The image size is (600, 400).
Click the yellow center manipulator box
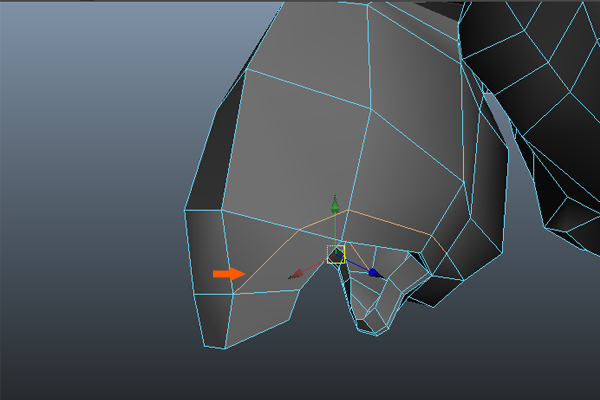click(x=336, y=255)
